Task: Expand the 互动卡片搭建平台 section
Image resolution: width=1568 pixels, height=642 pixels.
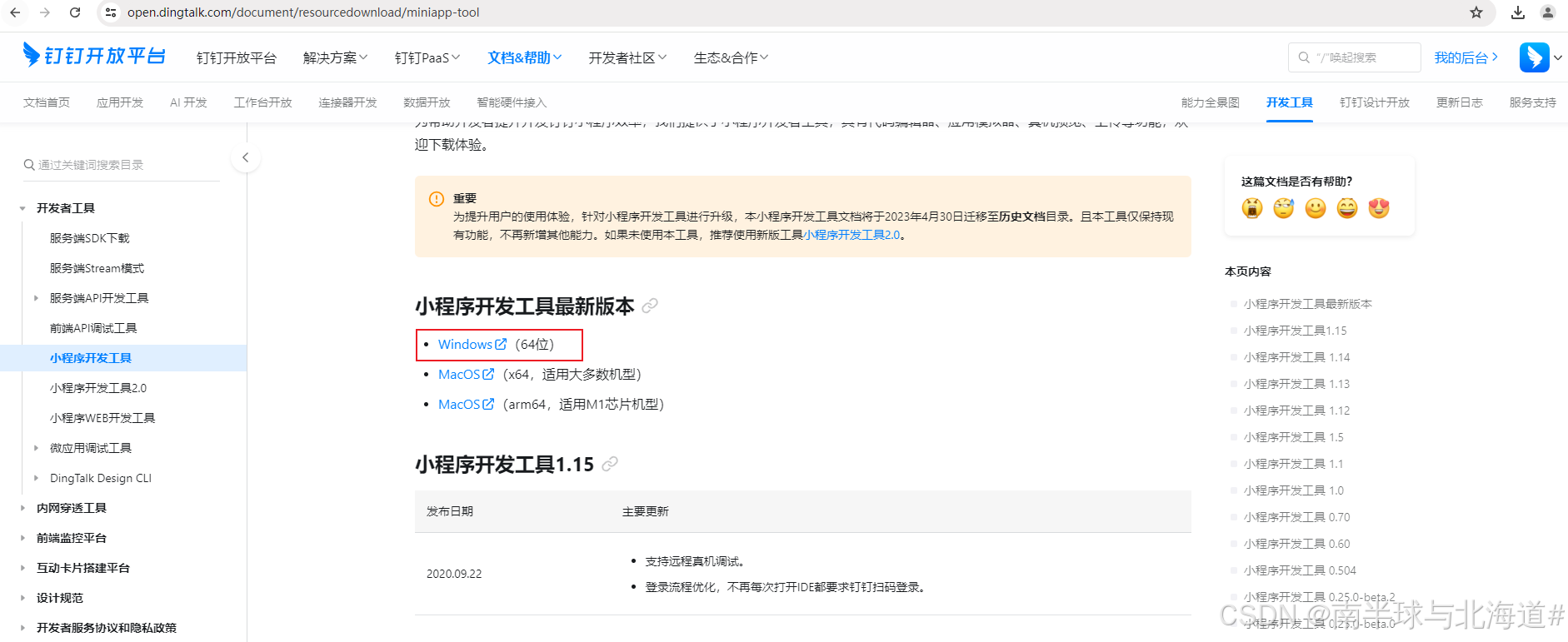Action: coord(22,568)
